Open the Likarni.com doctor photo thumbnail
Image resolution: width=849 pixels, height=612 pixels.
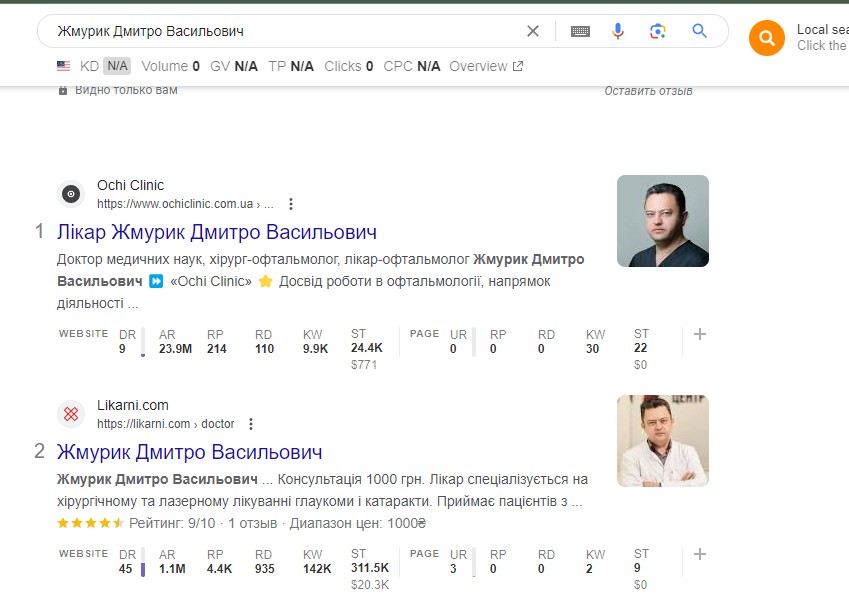[663, 441]
